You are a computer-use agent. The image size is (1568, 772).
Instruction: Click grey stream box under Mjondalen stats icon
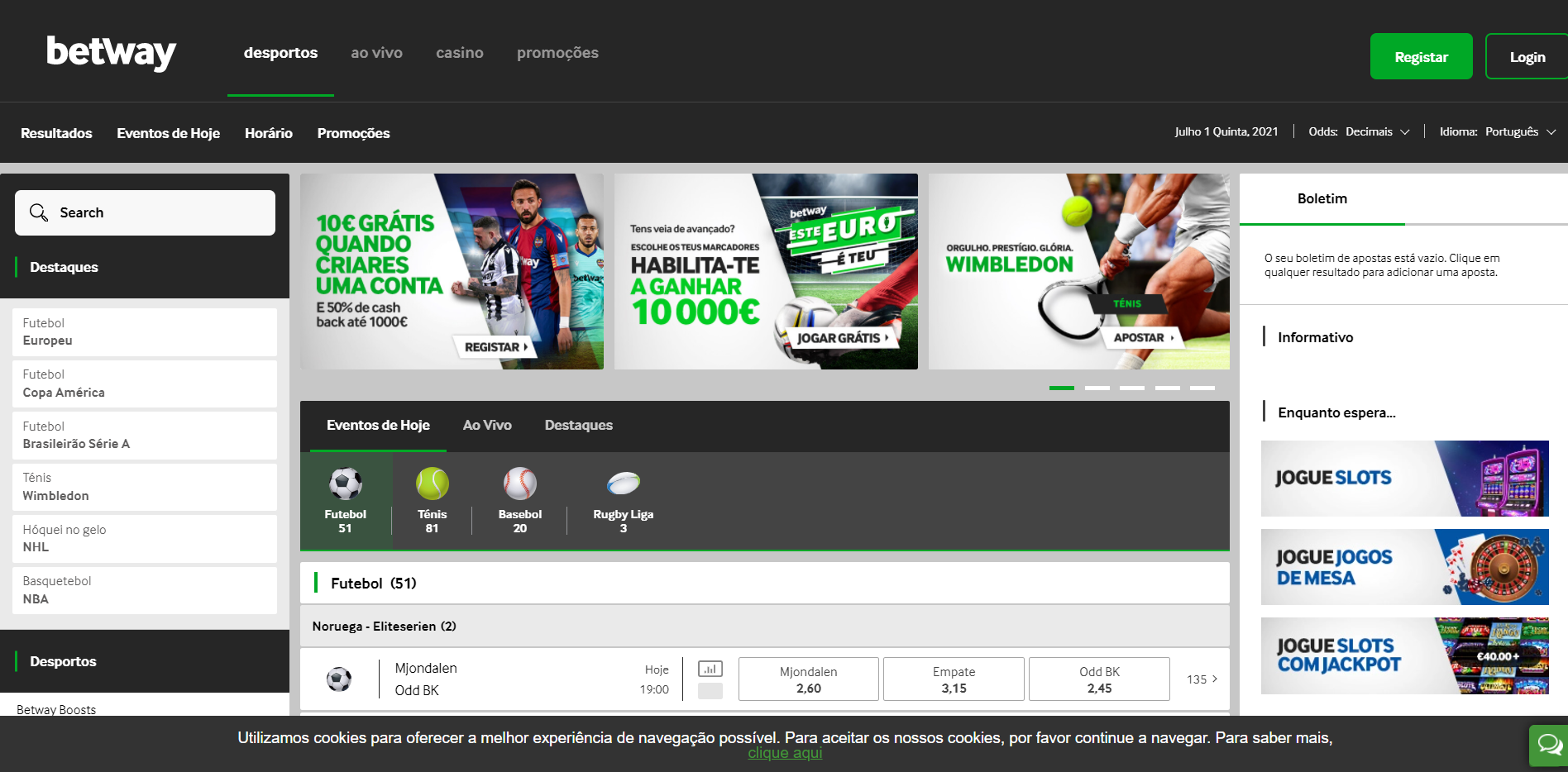coord(710,691)
